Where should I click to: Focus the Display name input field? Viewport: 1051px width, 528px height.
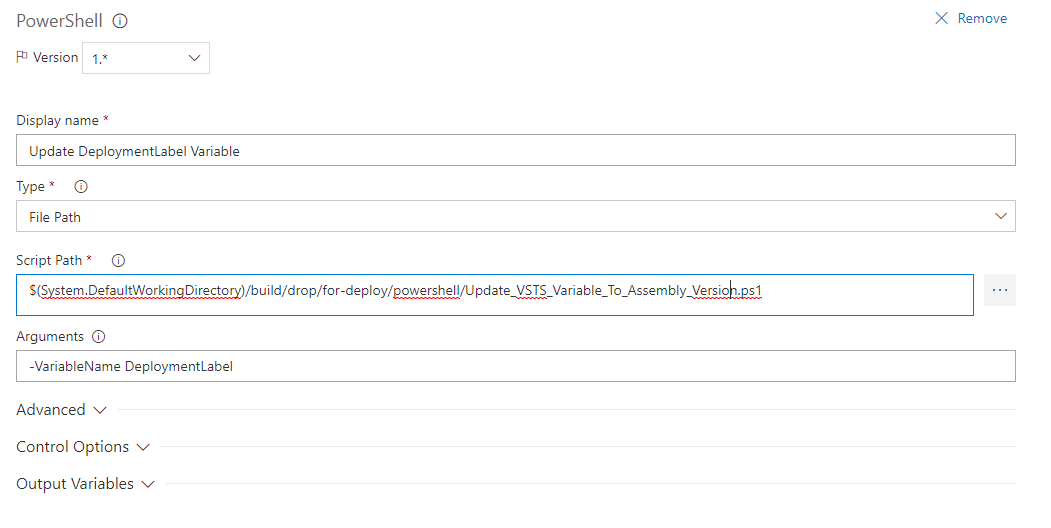point(515,150)
